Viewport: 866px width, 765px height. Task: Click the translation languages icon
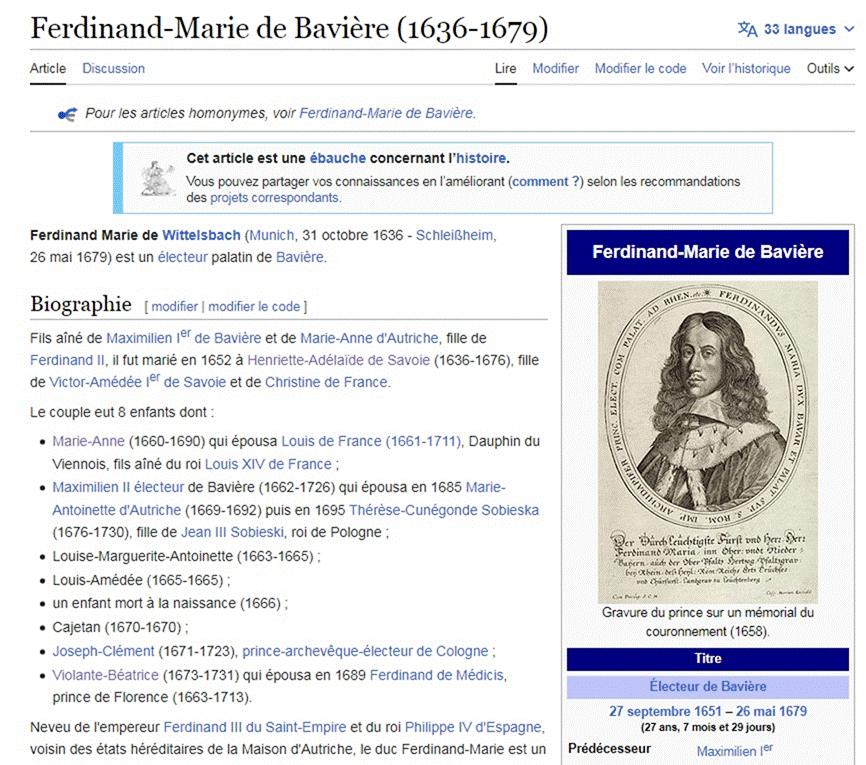coord(747,29)
